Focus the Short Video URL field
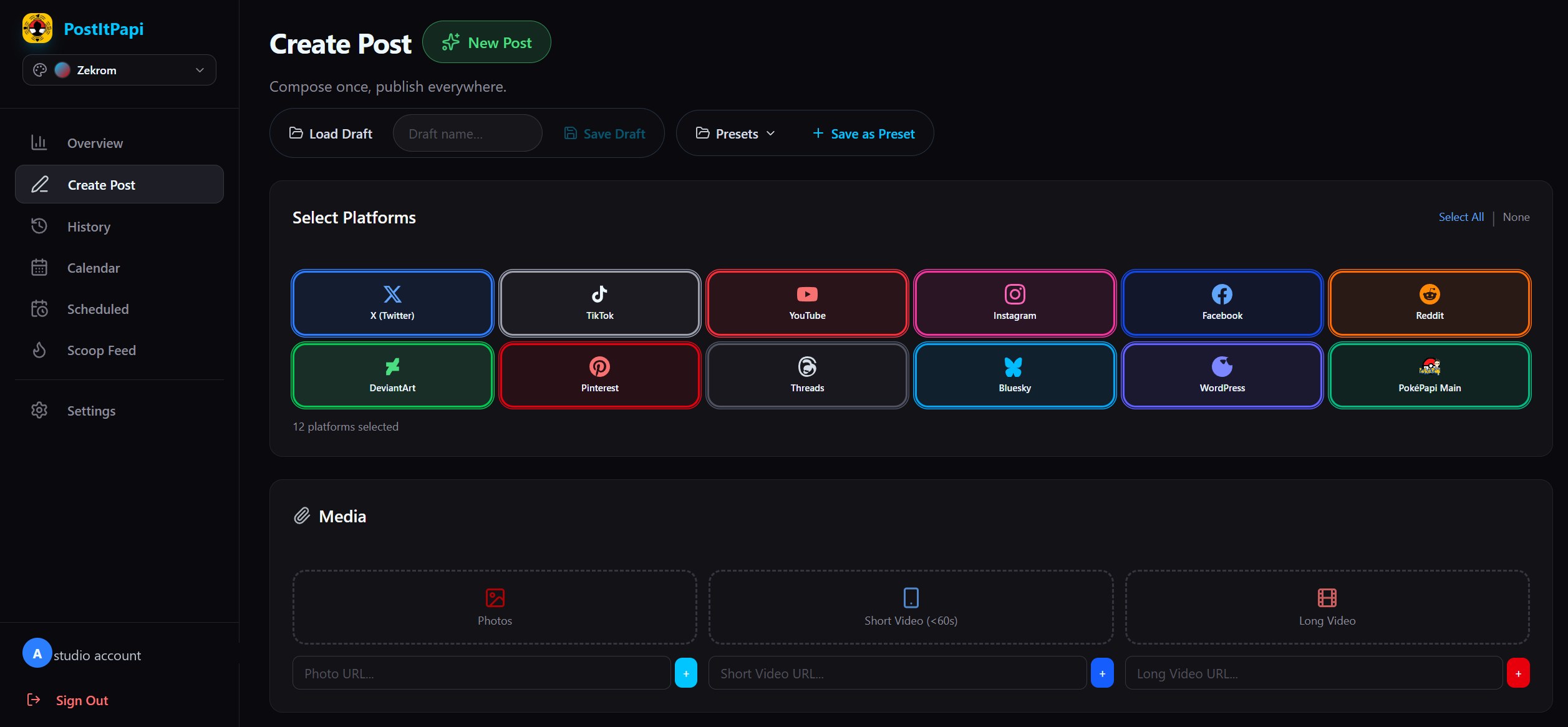Viewport: 1568px width, 727px height. (898, 673)
